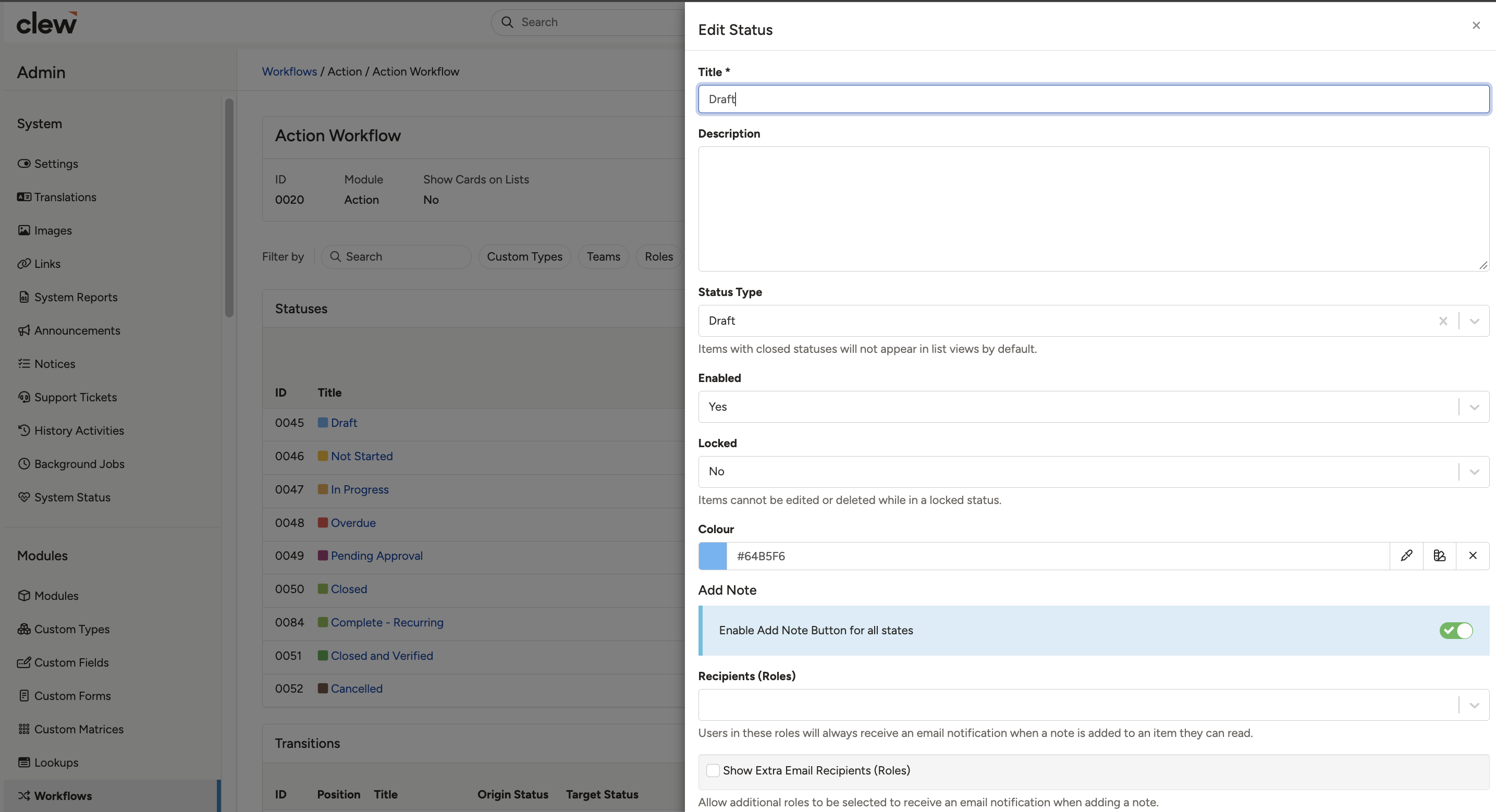Open Settings in the System sidebar
The height and width of the screenshot is (812, 1496).
coord(47,164)
